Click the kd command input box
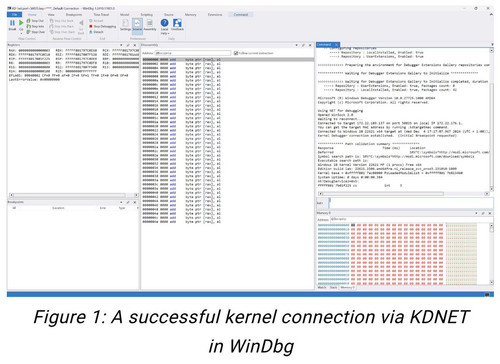This screenshot has width=500, height=364. pos(411,203)
